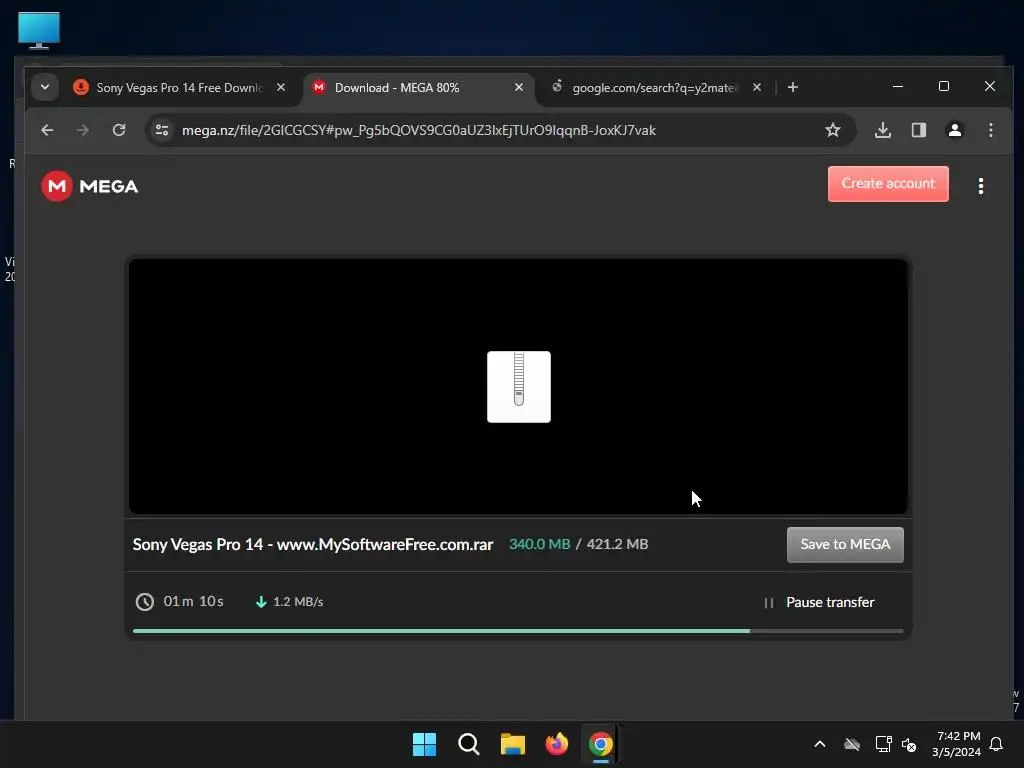Image resolution: width=1024 pixels, height=768 pixels.
Task: Click the download speed arrow icon
Action: pos(261,602)
